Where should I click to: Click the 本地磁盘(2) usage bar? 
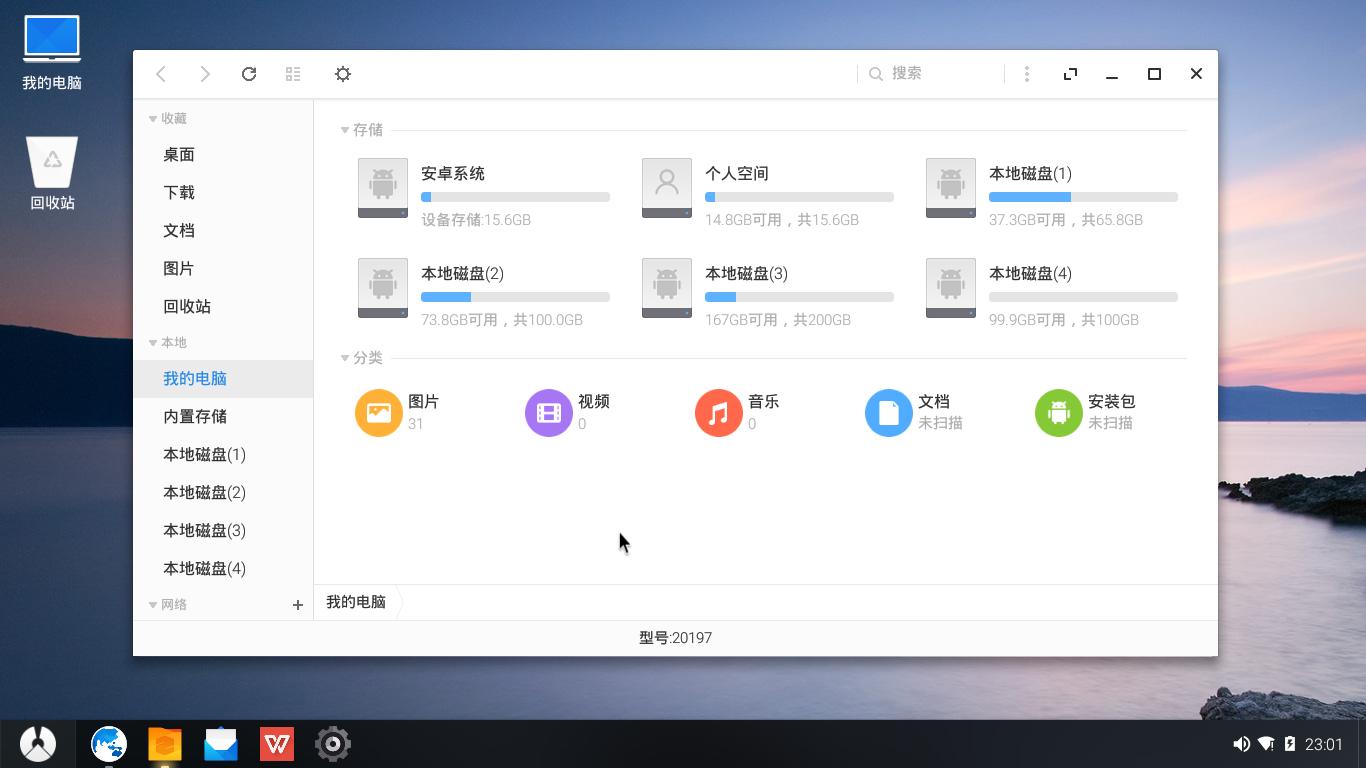click(516, 297)
